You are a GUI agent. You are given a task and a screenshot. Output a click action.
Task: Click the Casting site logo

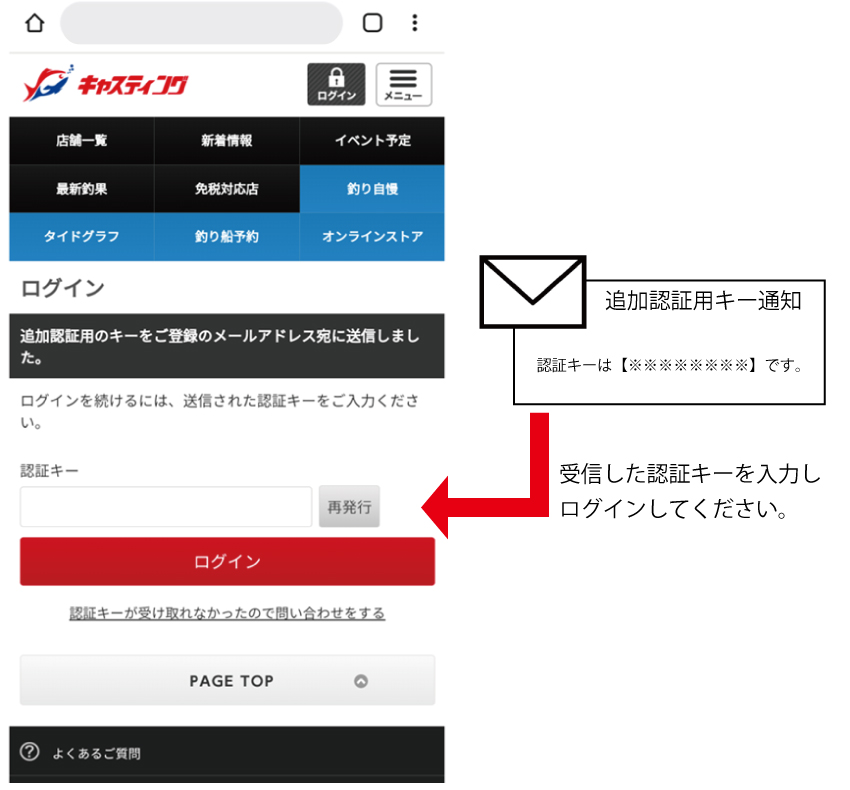pos(106,84)
